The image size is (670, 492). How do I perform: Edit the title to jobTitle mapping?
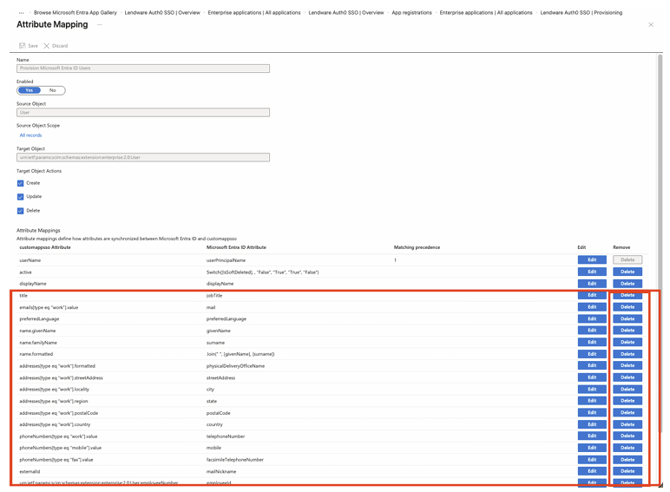[591, 295]
